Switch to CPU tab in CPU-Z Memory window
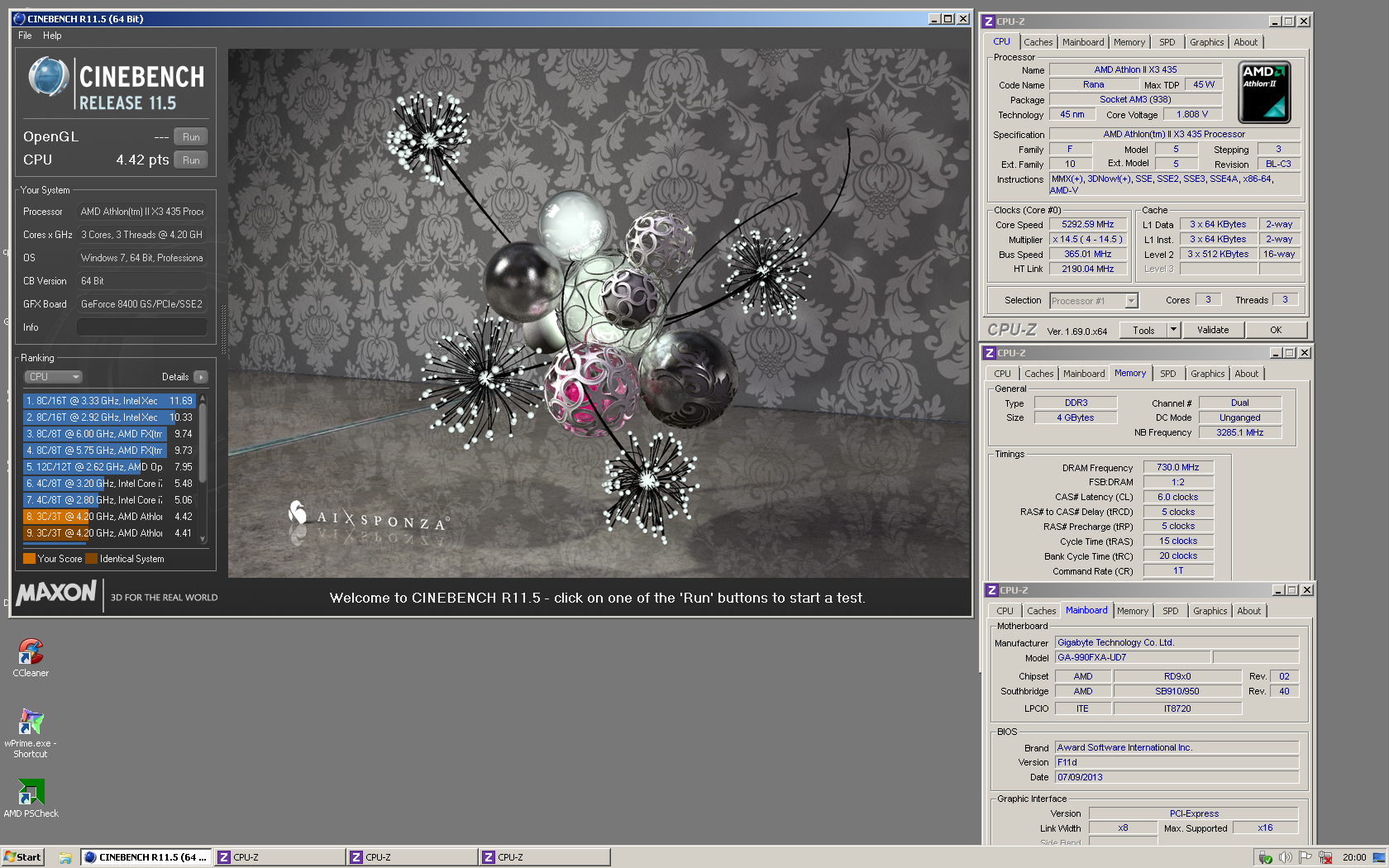The height and width of the screenshot is (868, 1389). click(1002, 374)
